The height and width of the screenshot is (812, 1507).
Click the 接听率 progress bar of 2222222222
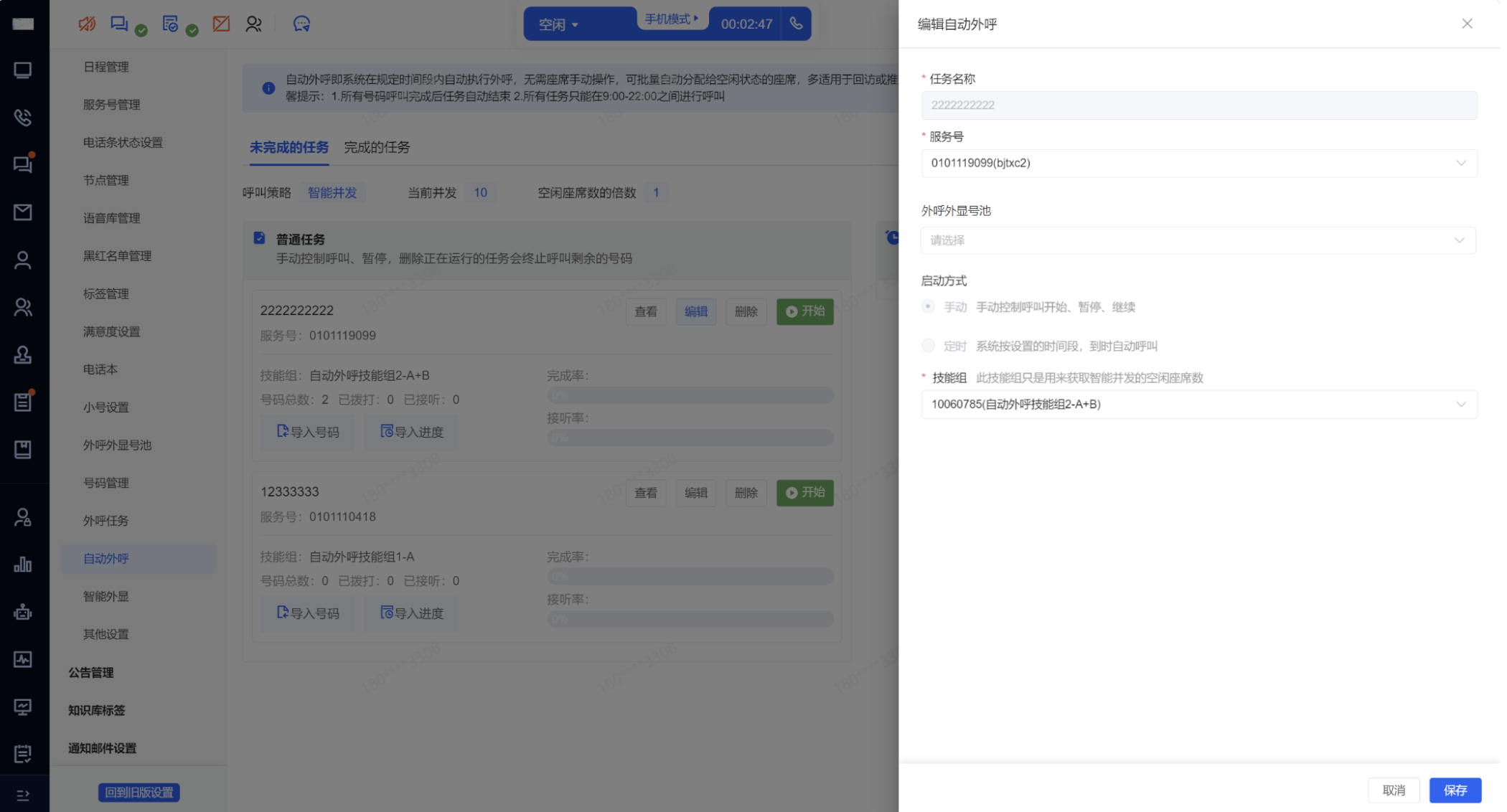tap(690, 438)
